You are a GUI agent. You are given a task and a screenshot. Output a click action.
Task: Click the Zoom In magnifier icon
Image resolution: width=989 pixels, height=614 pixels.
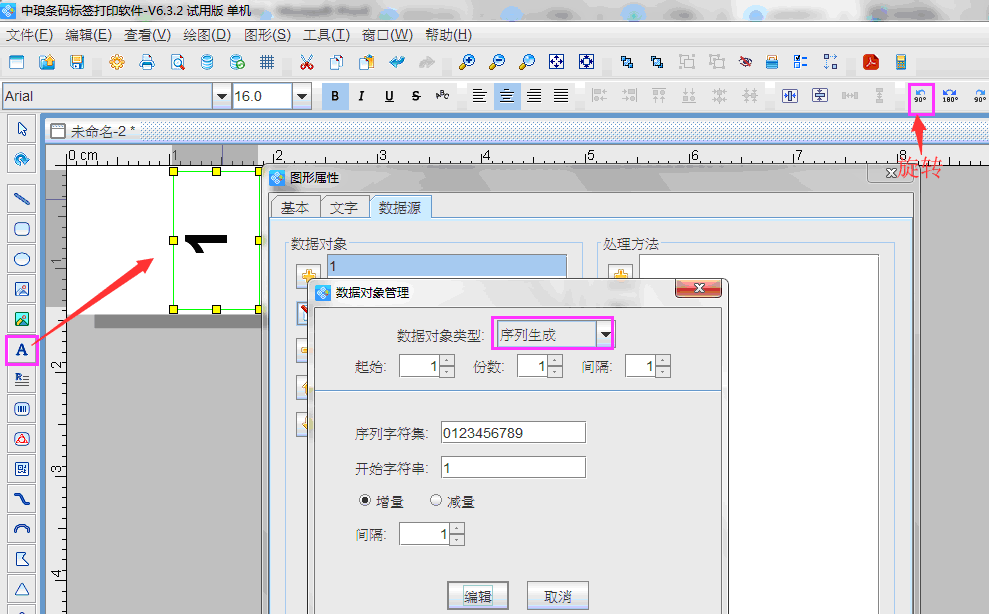click(x=465, y=61)
